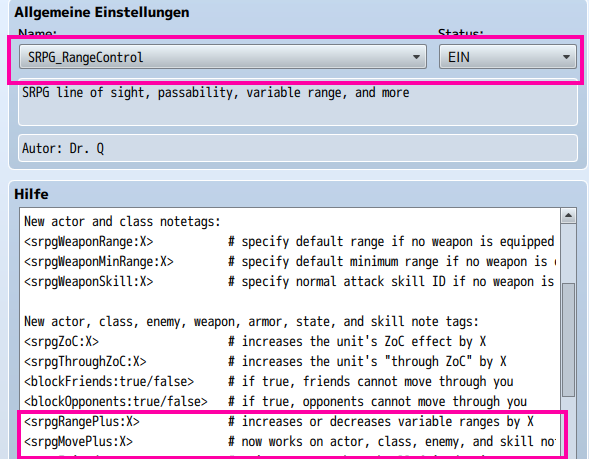Click scrollbar track above the thumb
This screenshot has height=459, width=589.
coord(568,254)
